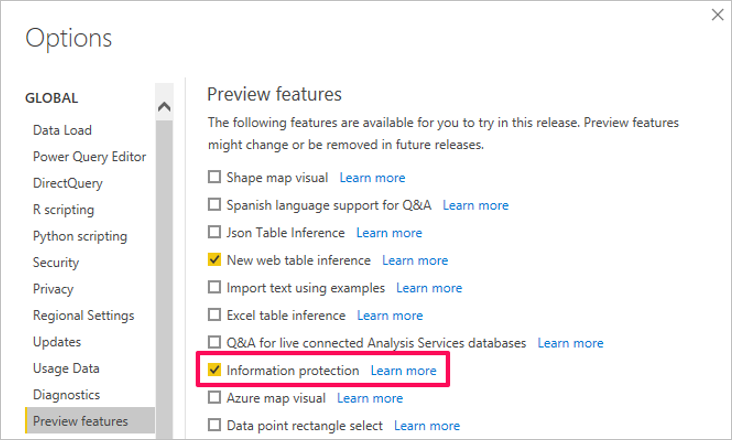Image resolution: width=732 pixels, height=440 pixels.
Task: Click the sidebar scroll-up arrow
Action: click(164, 107)
